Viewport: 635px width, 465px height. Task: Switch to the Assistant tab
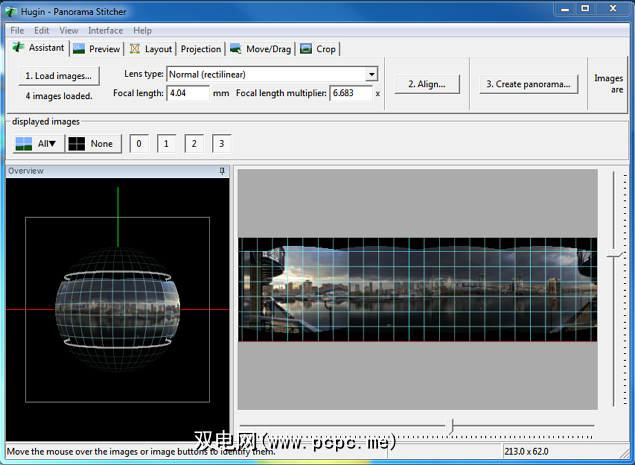[x=38, y=48]
